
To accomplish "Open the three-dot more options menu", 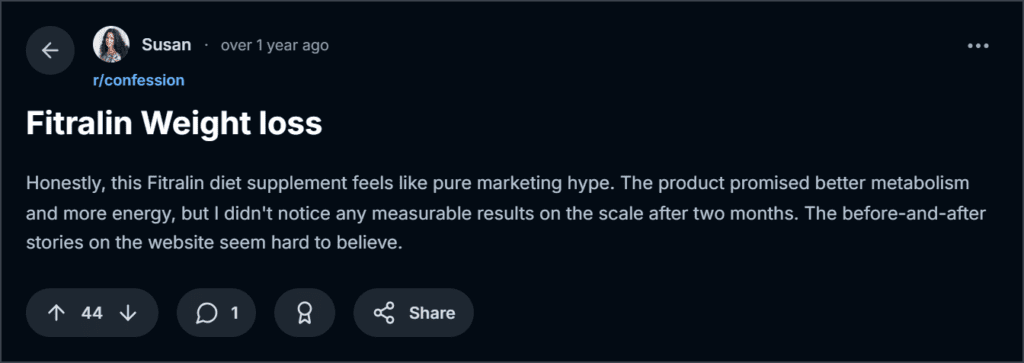I will click(978, 46).
